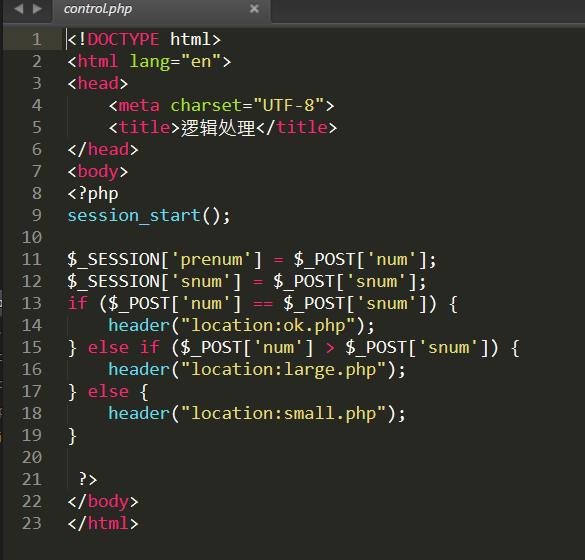Click the "location:ok.php" string
Screen dimensions: 585x560
click(268, 325)
